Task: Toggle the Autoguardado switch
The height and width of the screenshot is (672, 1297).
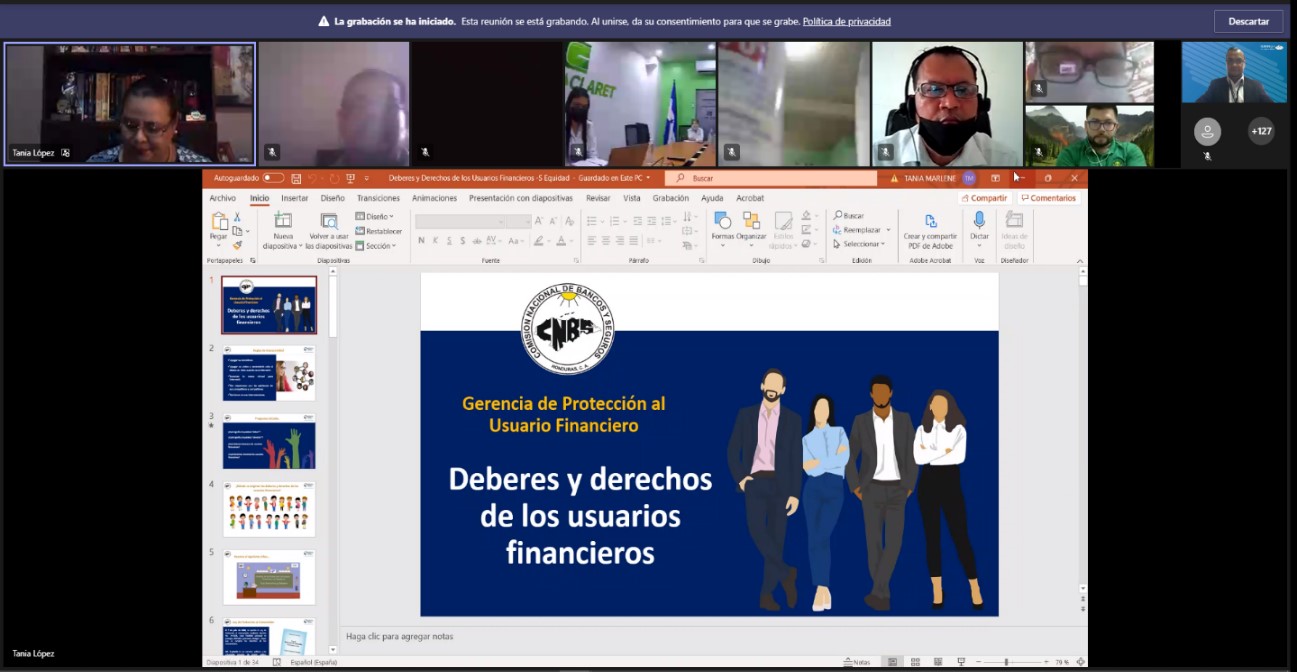Action: [273, 178]
